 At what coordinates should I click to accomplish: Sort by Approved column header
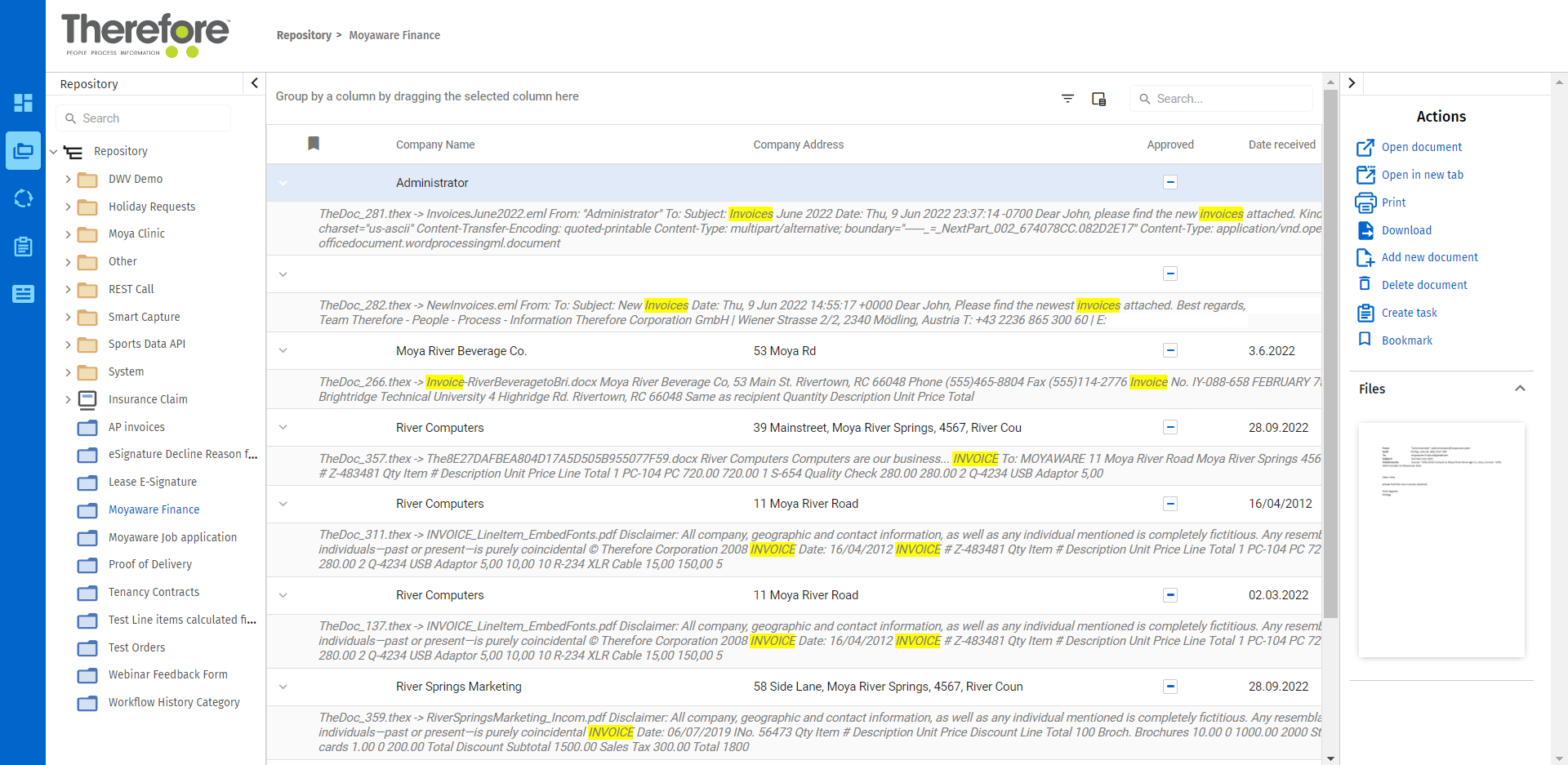tap(1170, 145)
